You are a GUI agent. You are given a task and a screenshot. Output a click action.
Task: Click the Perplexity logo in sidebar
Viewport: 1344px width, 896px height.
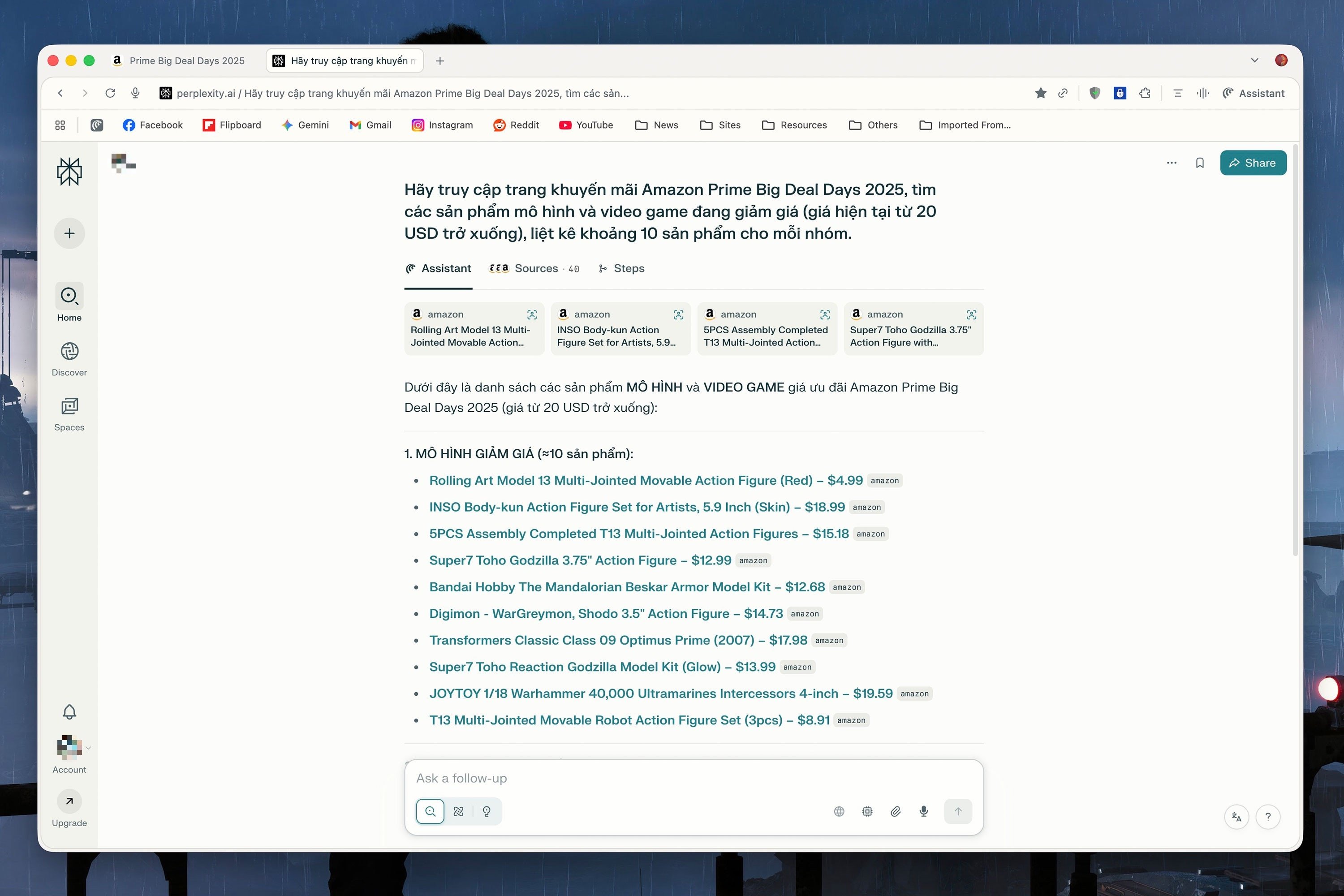(69, 171)
